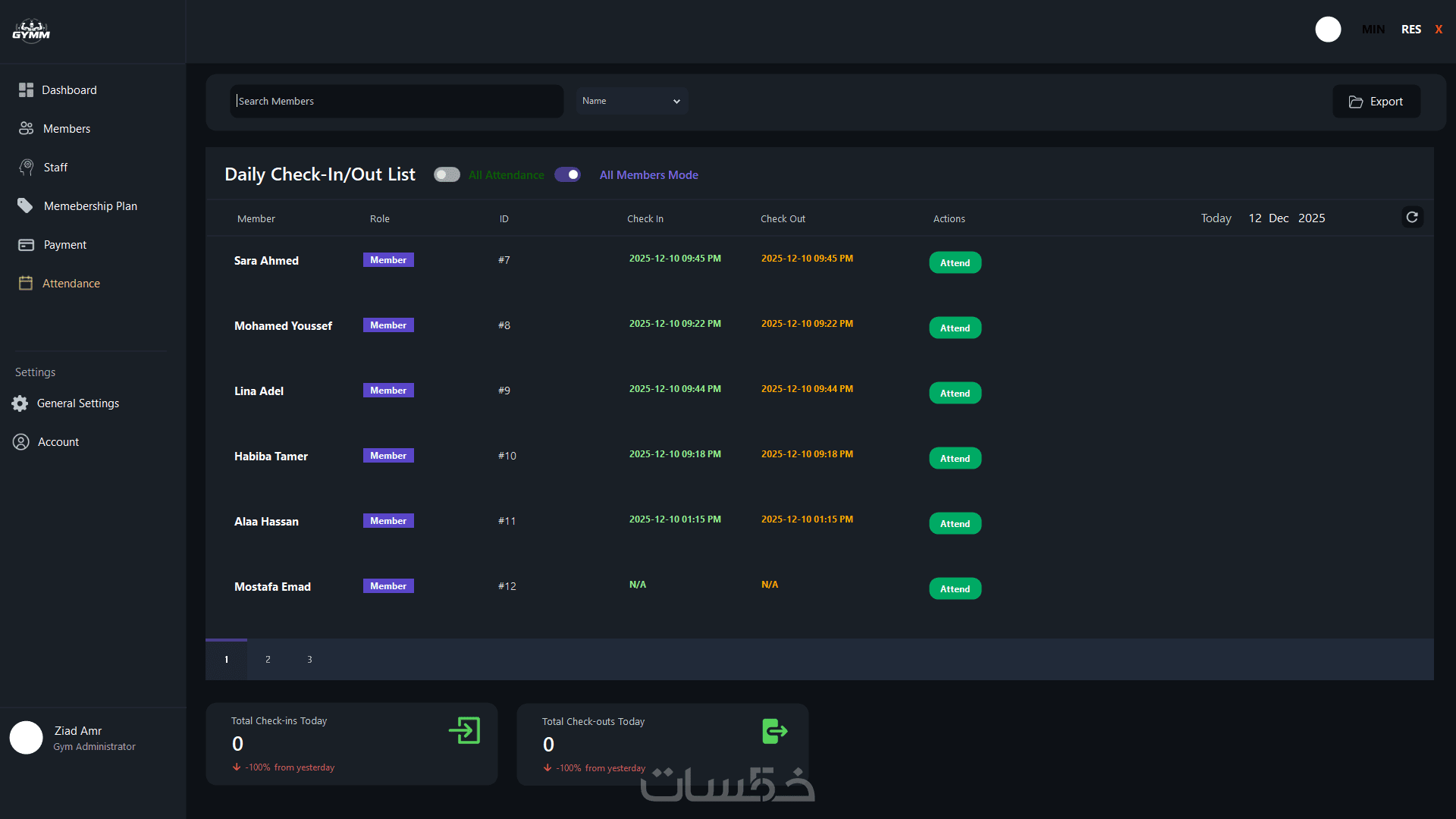Open the Dashboard grid icon
Viewport: 1456px width, 819px height.
tap(26, 90)
